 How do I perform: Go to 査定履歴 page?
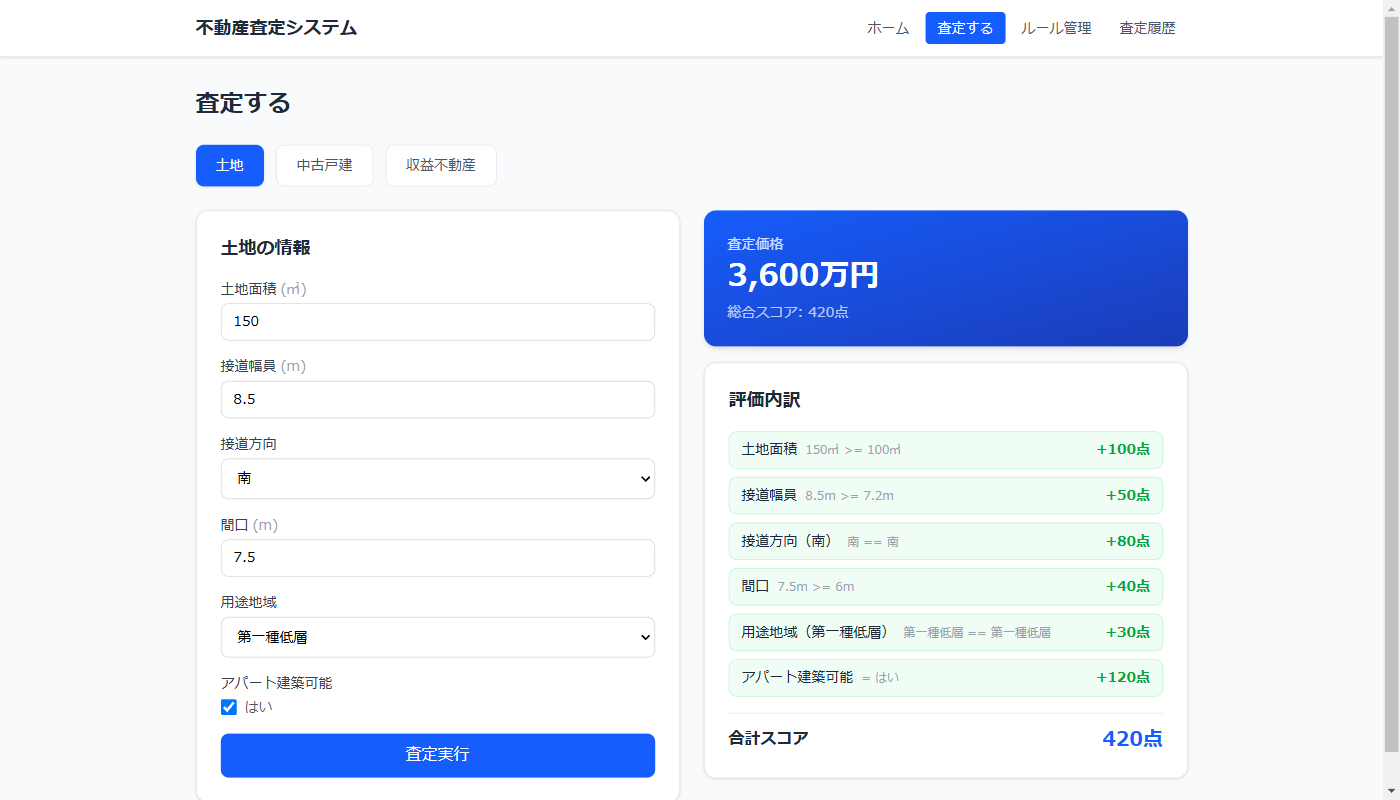tap(1147, 28)
